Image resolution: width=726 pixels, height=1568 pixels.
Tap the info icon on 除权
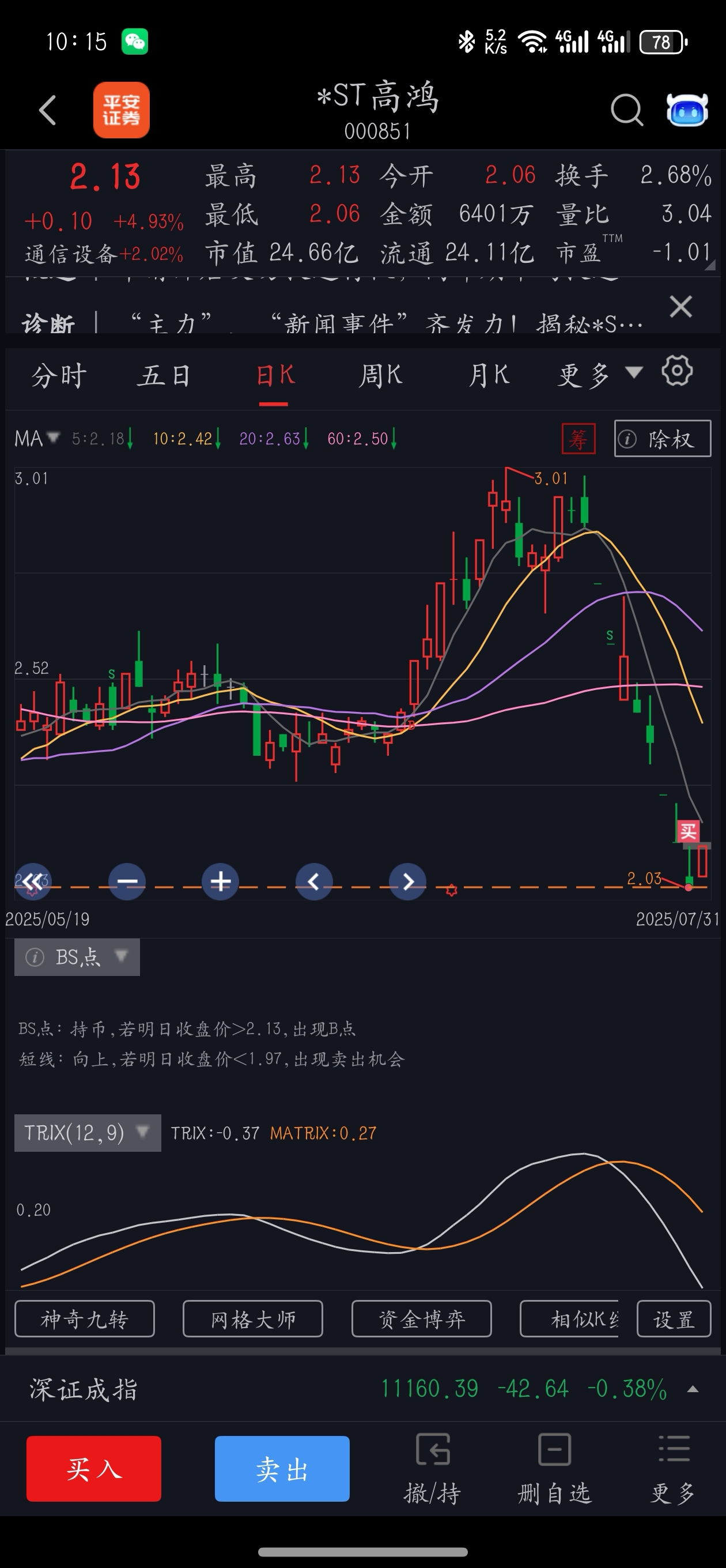click(627, 438)
